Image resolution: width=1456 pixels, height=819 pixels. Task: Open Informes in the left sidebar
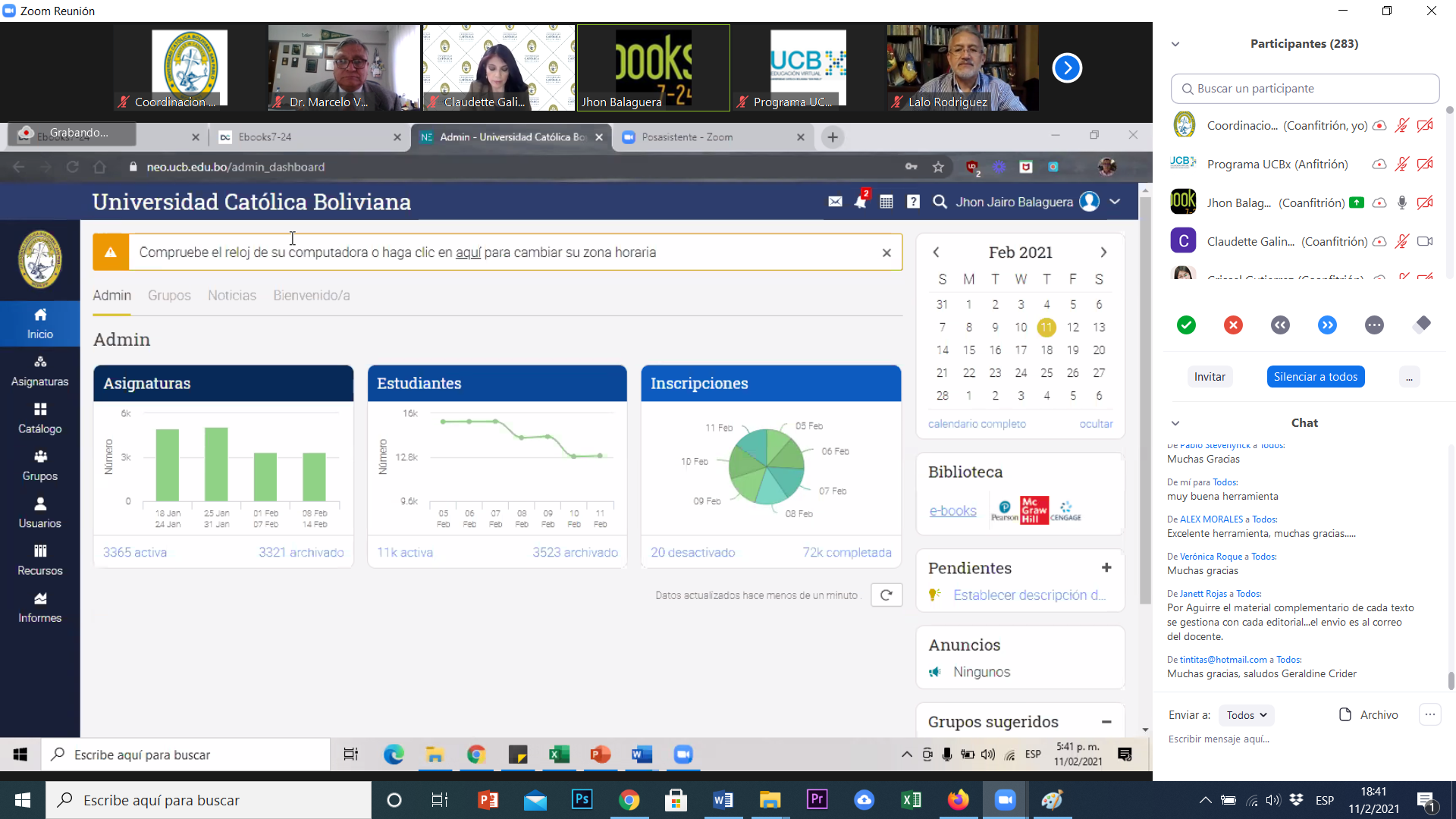click(x=40, y=607)
